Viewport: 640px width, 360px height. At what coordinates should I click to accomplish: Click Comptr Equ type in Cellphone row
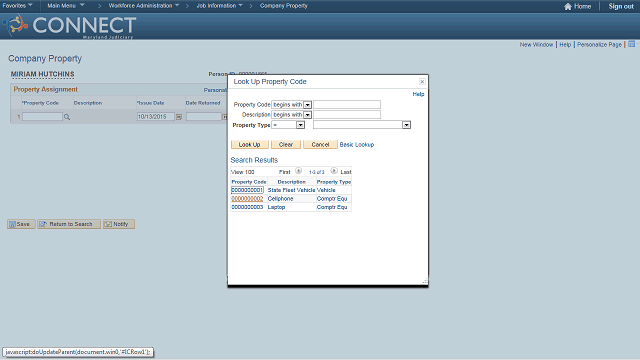tap(332, 199)
